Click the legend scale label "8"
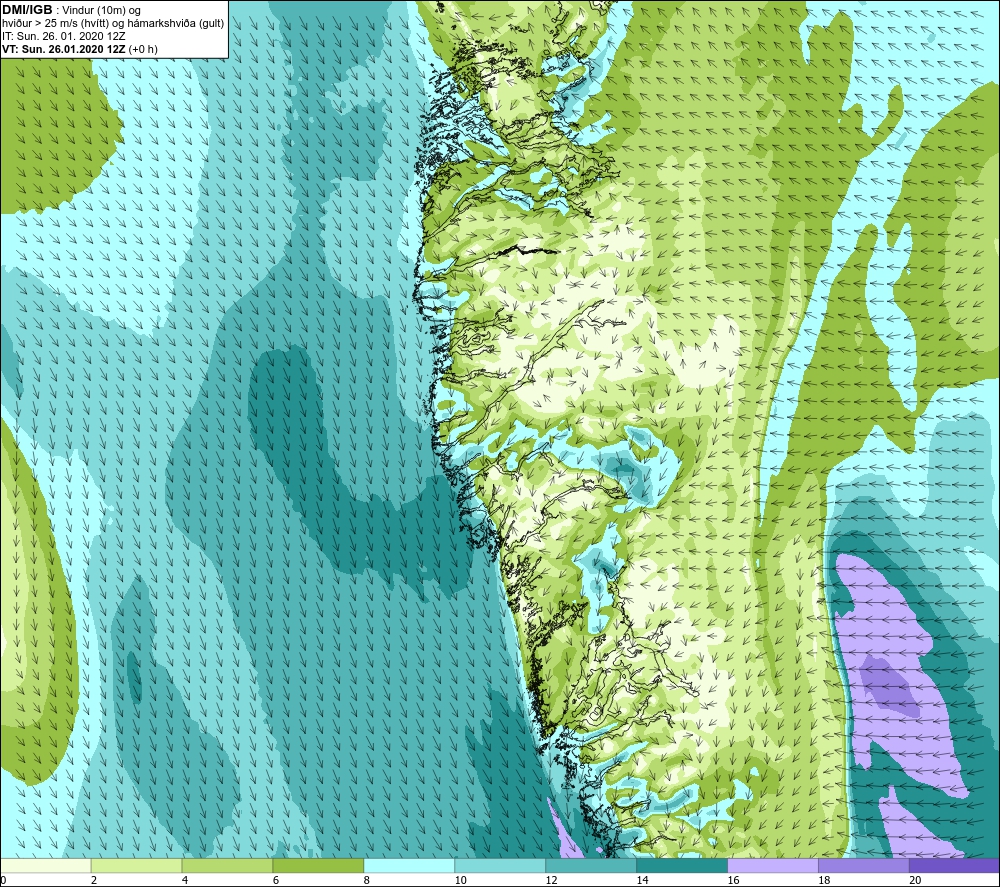The image size is (1000, 887). click(x=367, y=881)
